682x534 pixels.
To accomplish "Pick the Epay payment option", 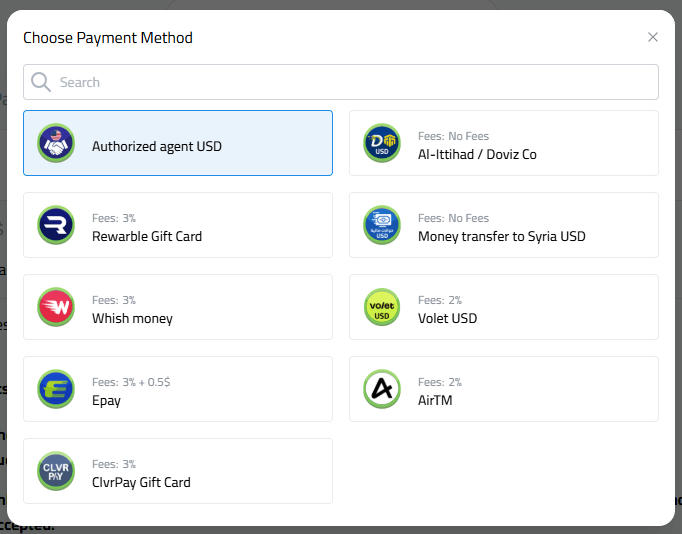I will pos(178,389).
